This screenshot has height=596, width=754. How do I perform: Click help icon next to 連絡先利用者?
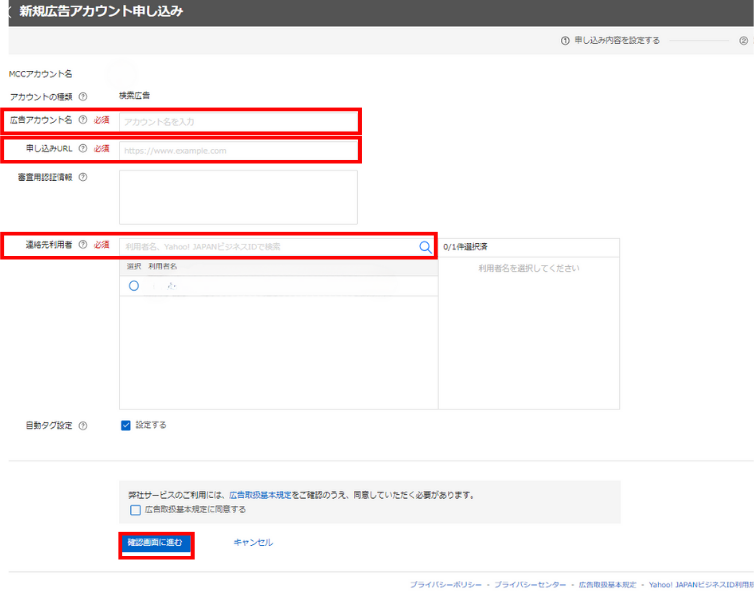pos(83,245)
